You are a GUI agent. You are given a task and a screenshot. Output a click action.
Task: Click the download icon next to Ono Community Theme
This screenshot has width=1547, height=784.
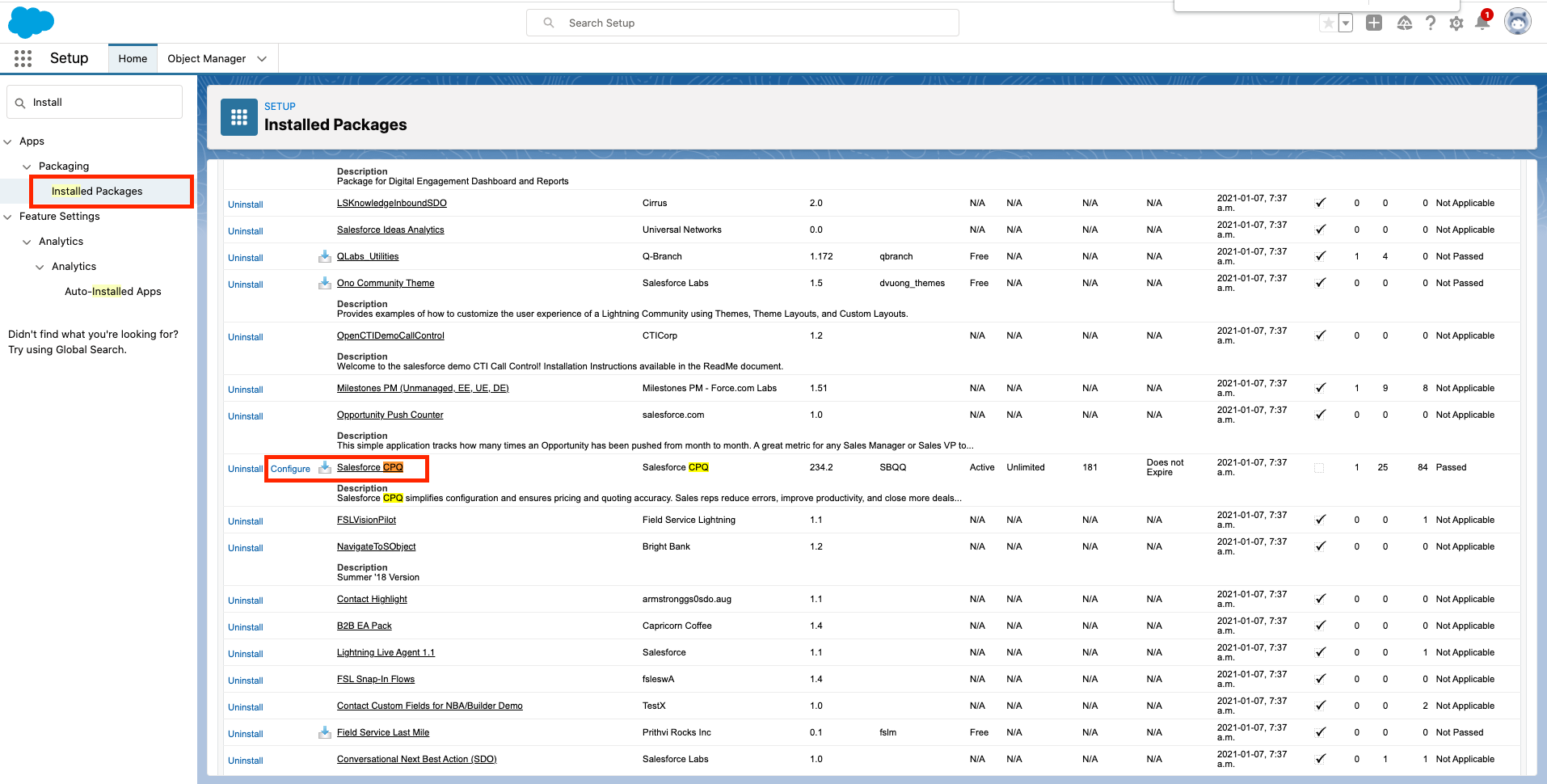coord(325,283)
